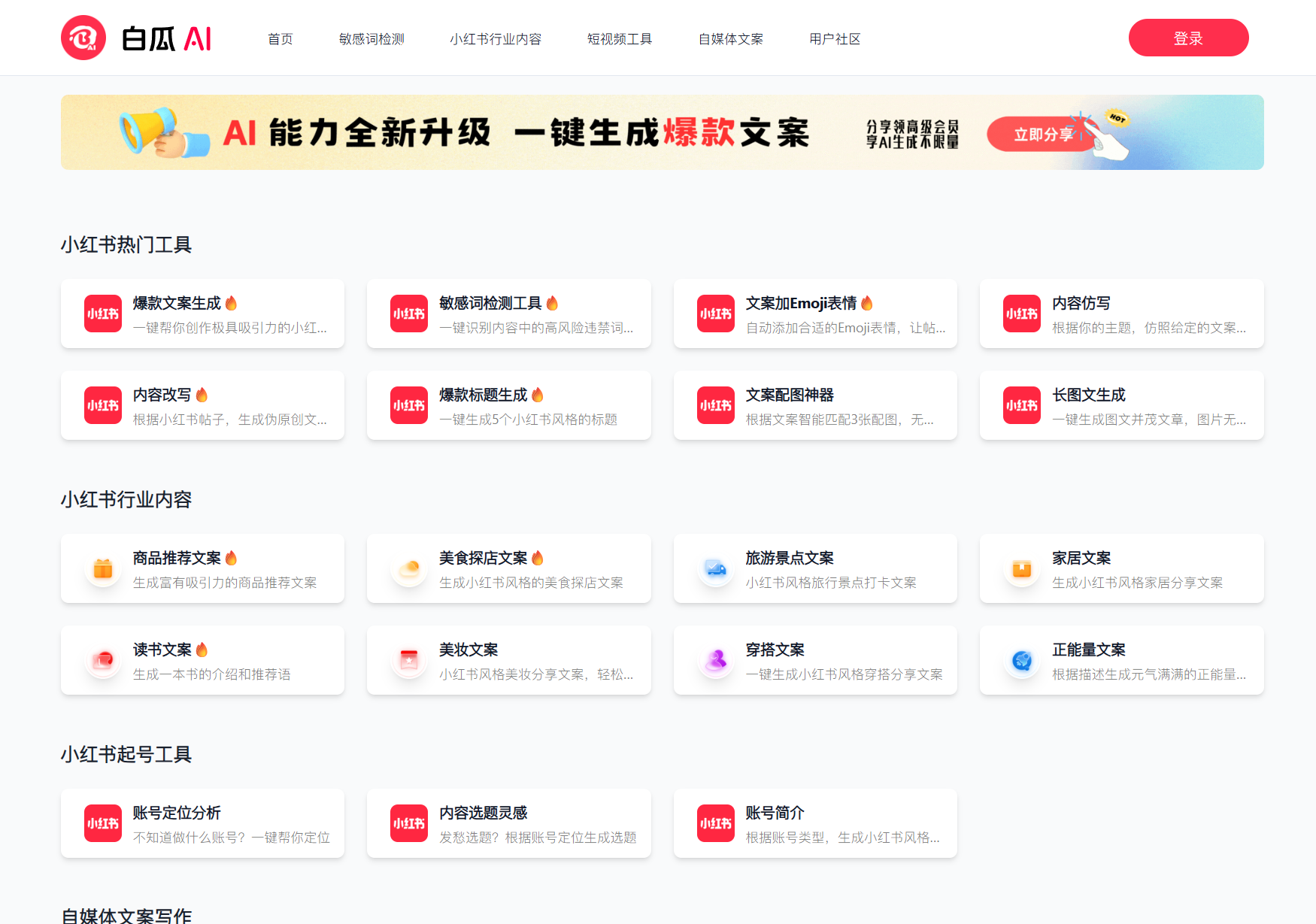Click description 不知道做什么账号？一键帮你定位
The width and height of the screenshot is (1316, 924).
pos(232,838)
